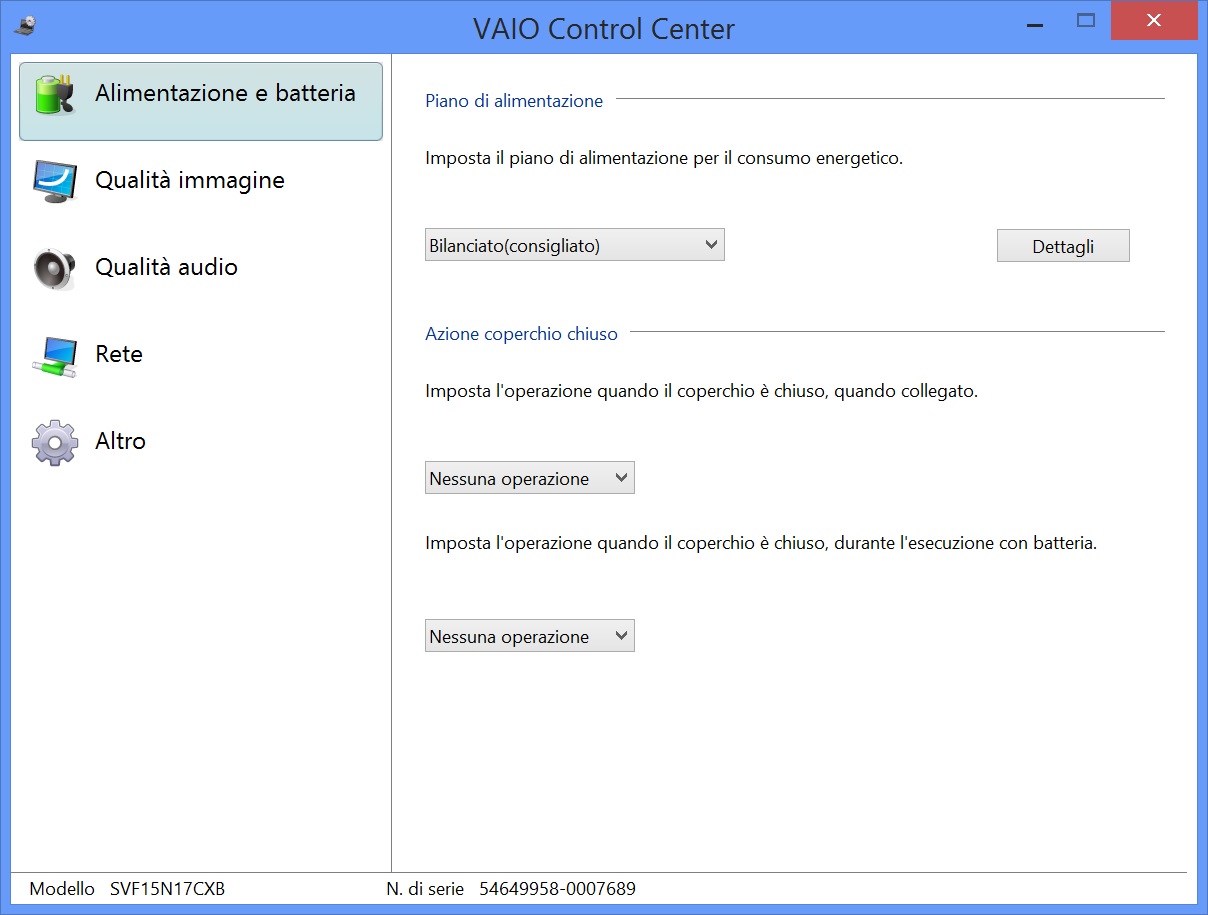Image resolution: width=1208 pixels, height=915 pixels.
Task: Click the serial number 54649958-0007689
Action: [x=557, y=888]
